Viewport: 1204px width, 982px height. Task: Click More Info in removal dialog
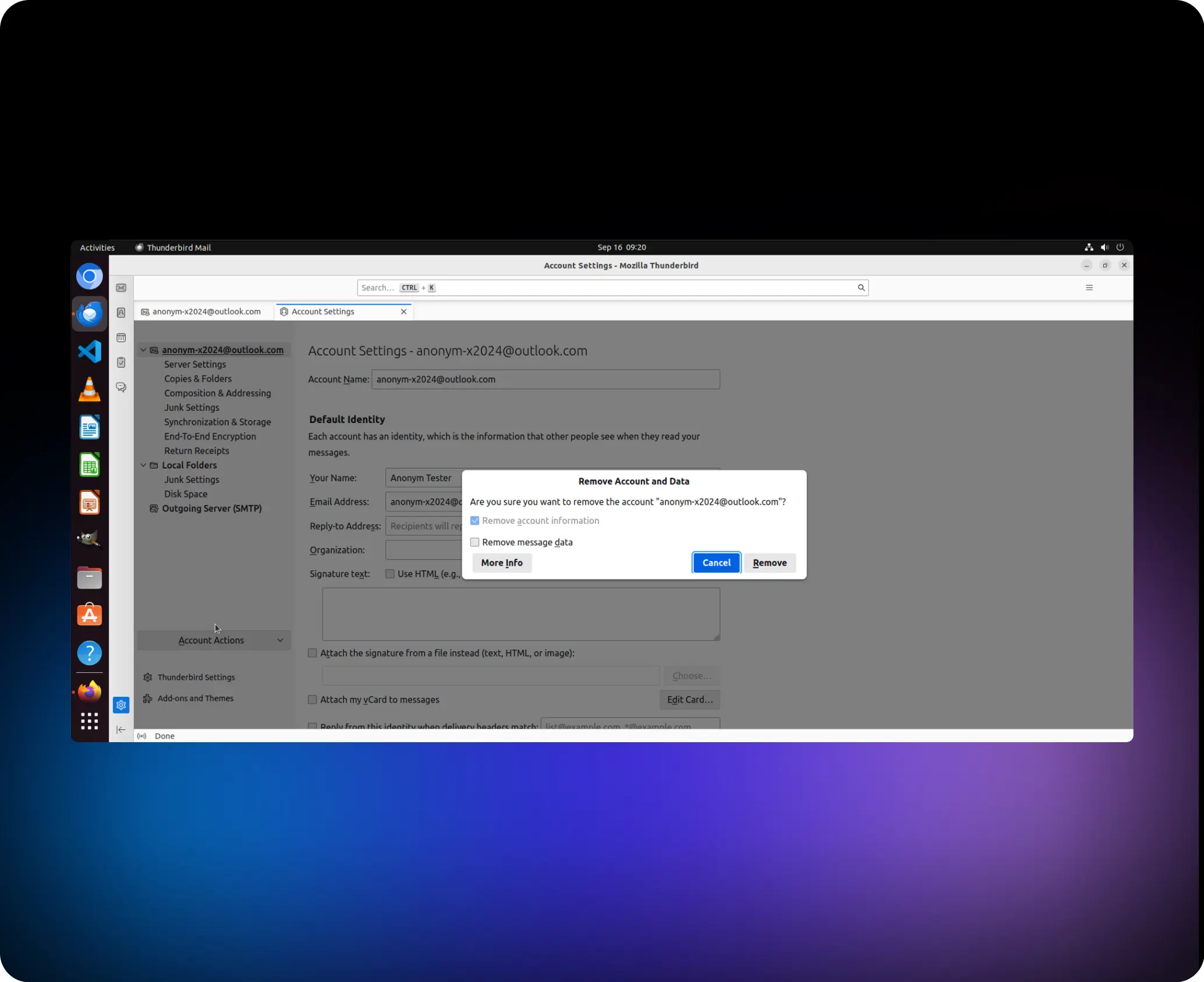pos(501,563)
